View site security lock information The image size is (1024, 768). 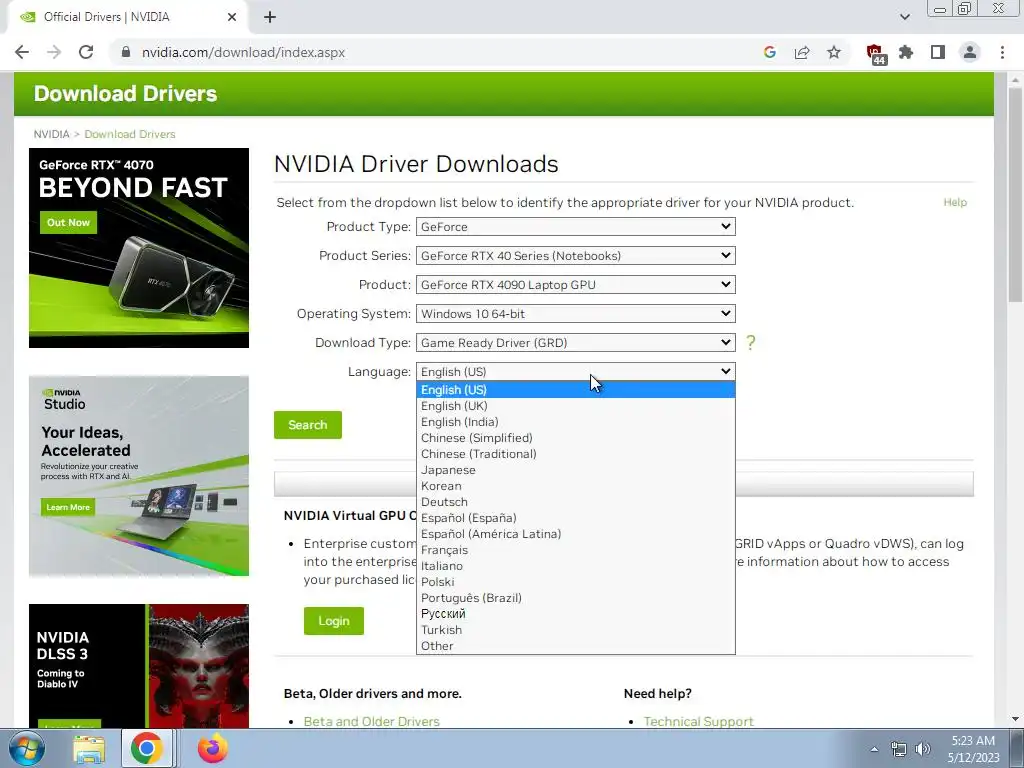[x=127, y=52]
